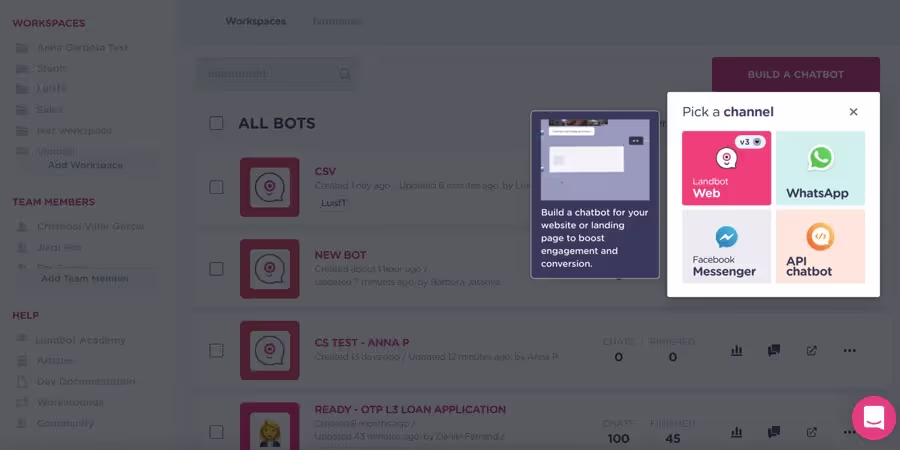This screenshot has height=450, width=900.
Task: Open the CS TEST - ANNA P bot thumbnail
Action: tap(270, 350)
